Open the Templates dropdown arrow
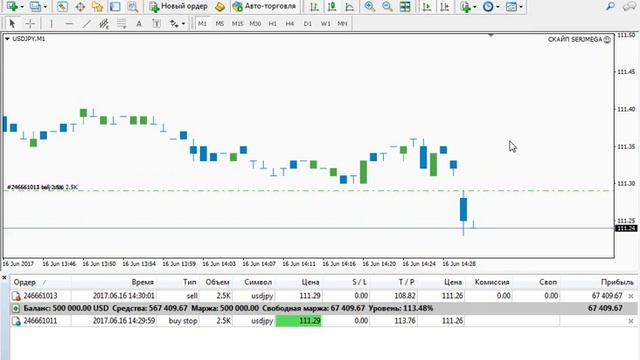The image size is (640, 360). click(x=521, y=7)
